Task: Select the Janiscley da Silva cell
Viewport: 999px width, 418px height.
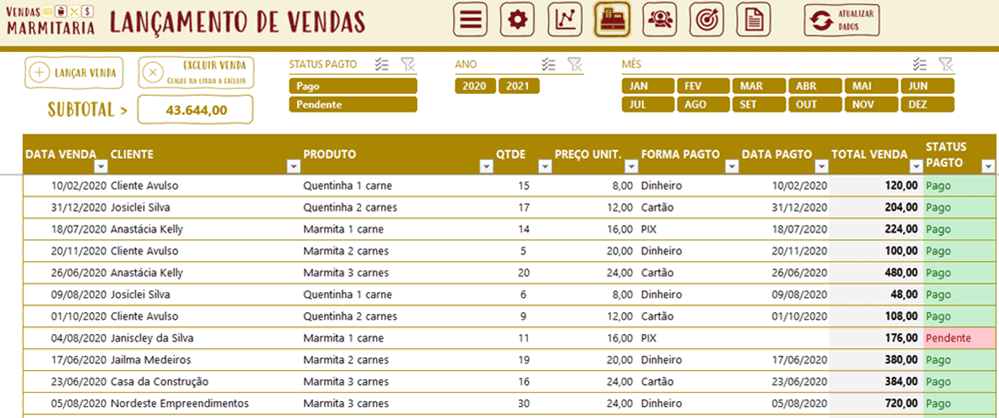Action: point(205,338)
